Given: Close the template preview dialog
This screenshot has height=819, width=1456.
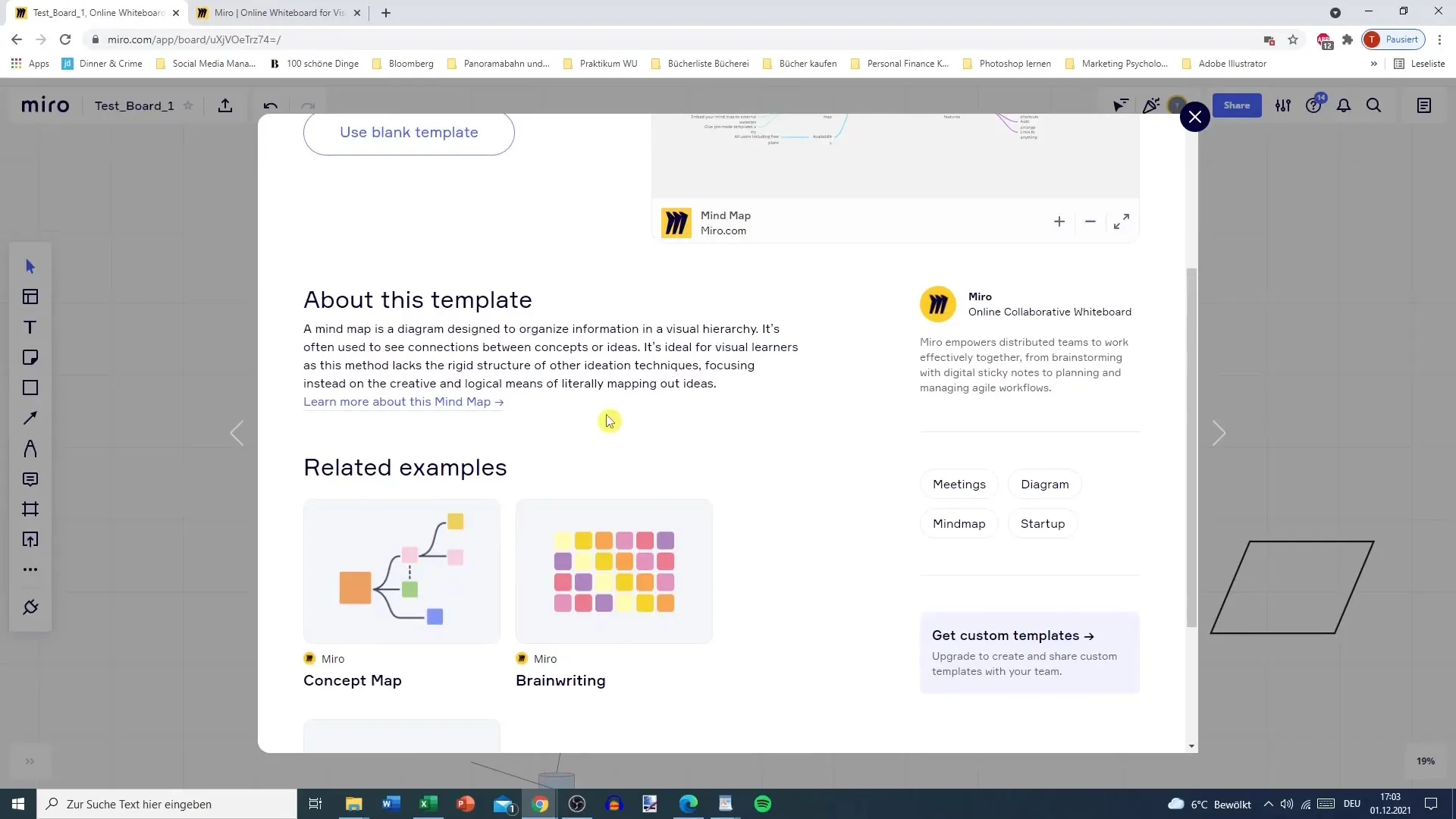Looking at the screenshot, I should point(1195,117).
